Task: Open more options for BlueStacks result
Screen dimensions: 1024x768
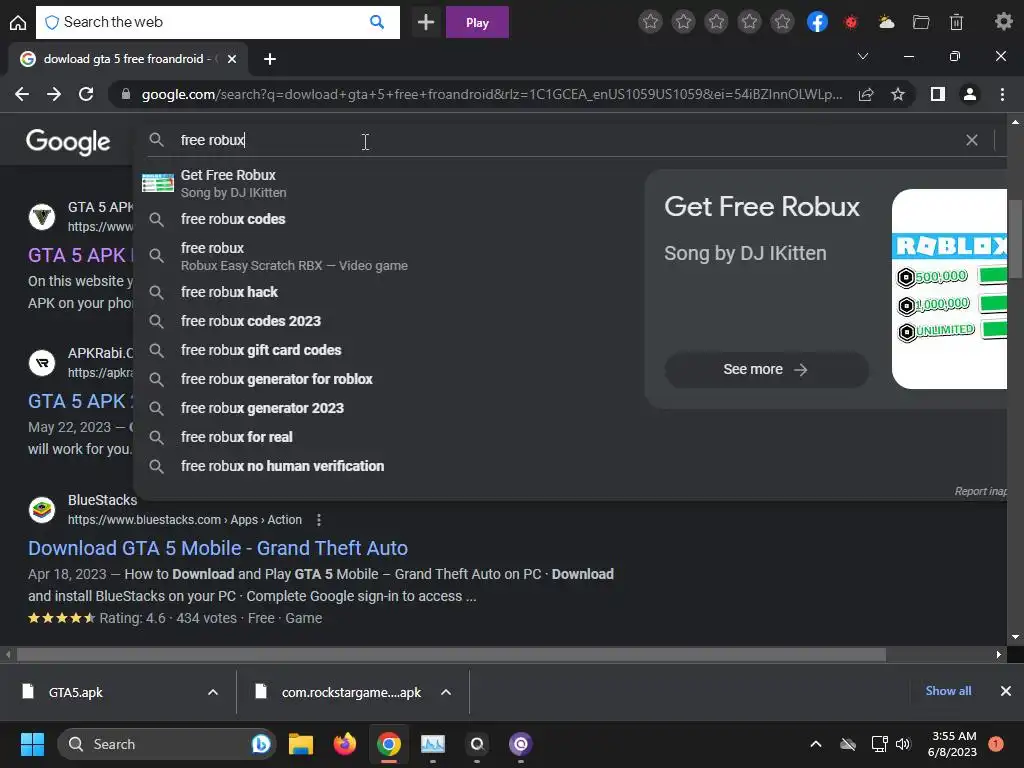Action: tap(319, 520)
